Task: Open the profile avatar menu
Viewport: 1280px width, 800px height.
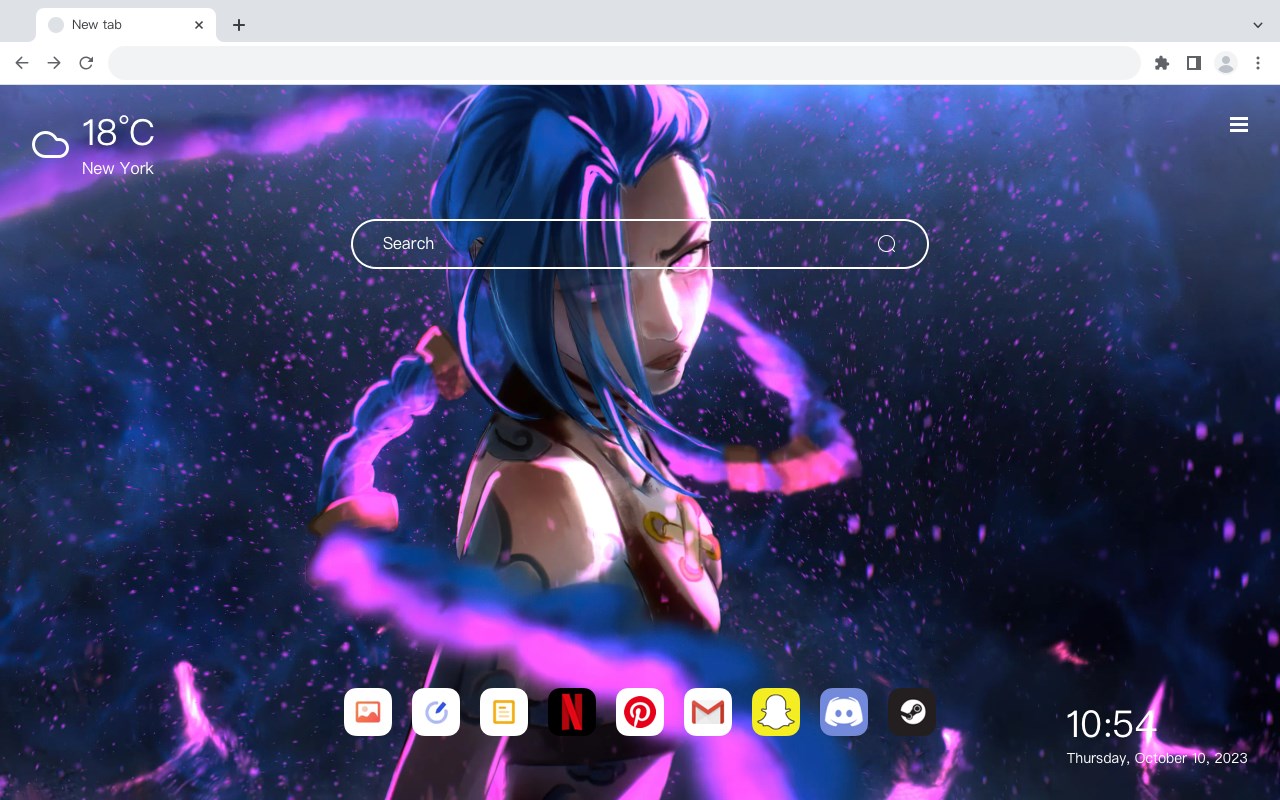Action: pos(1226,63)
